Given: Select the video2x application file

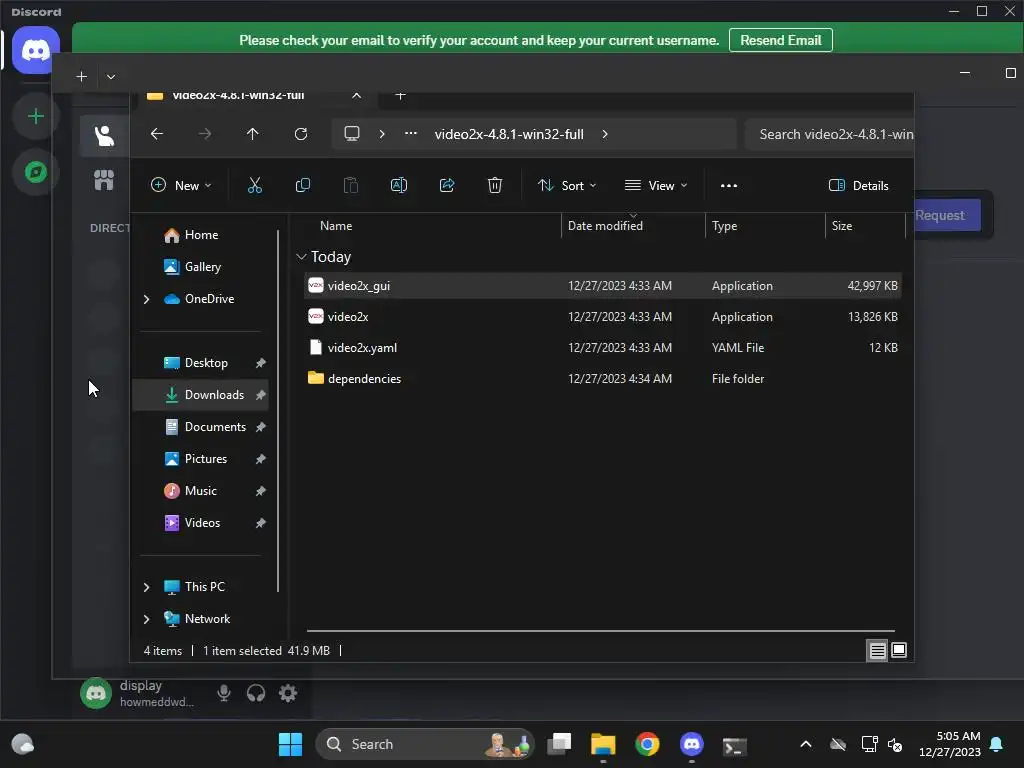Looking at the screenshot, I should coord(603,317).
